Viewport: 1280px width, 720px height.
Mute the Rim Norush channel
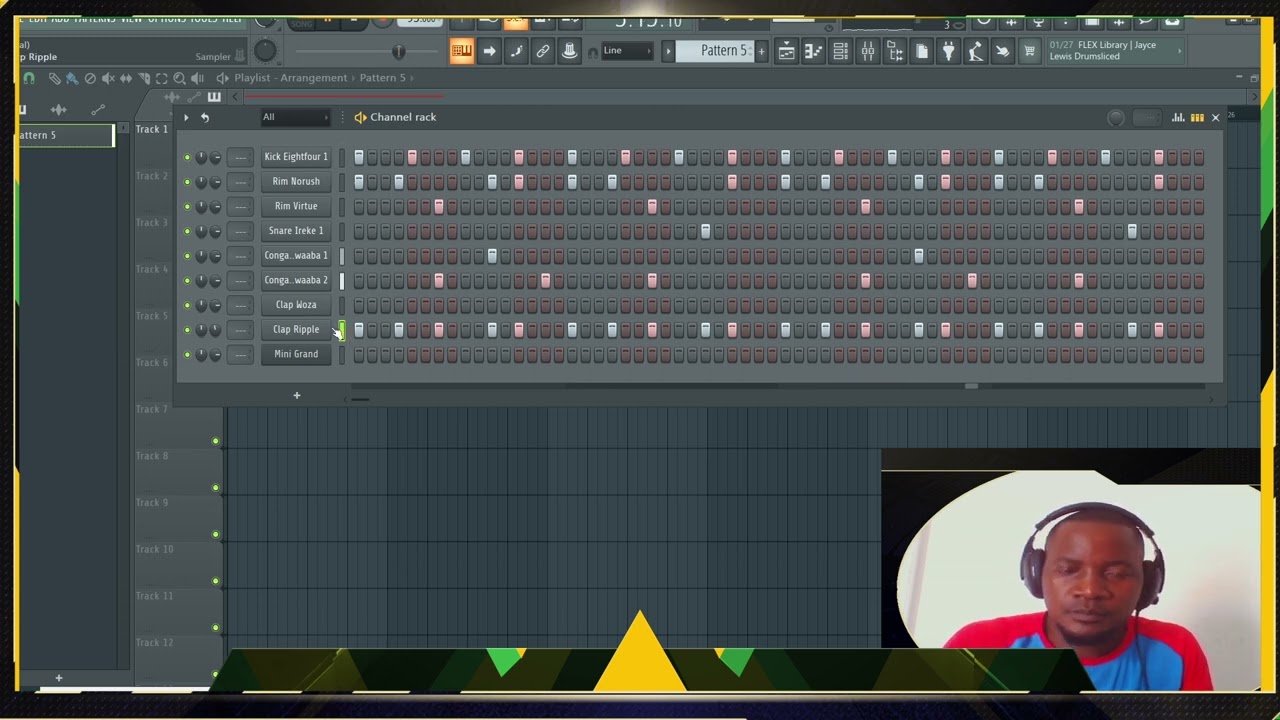point(187,182)
